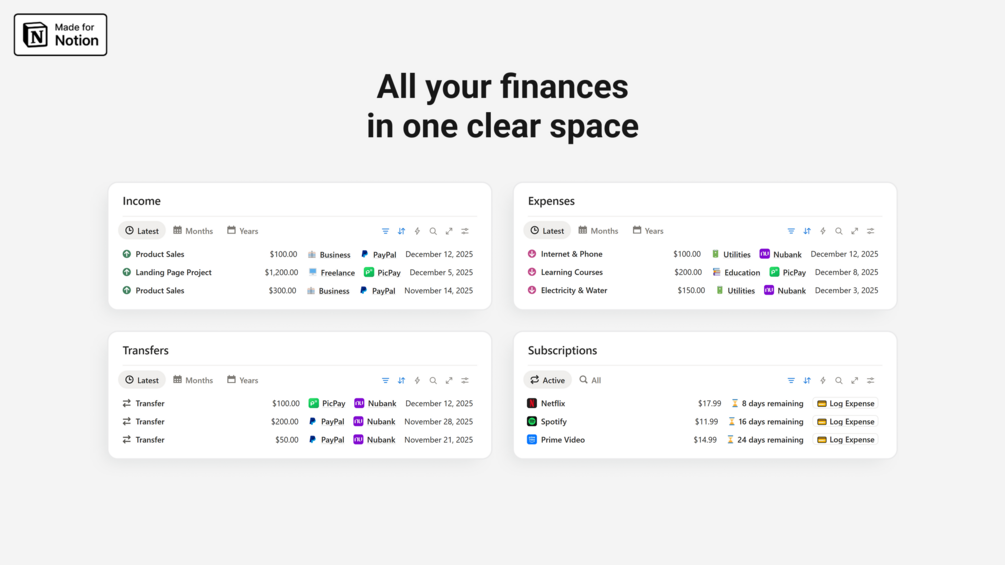Open the Landing Page Project income entry
The image size is (1005, 565).
[x=173, y=272]
